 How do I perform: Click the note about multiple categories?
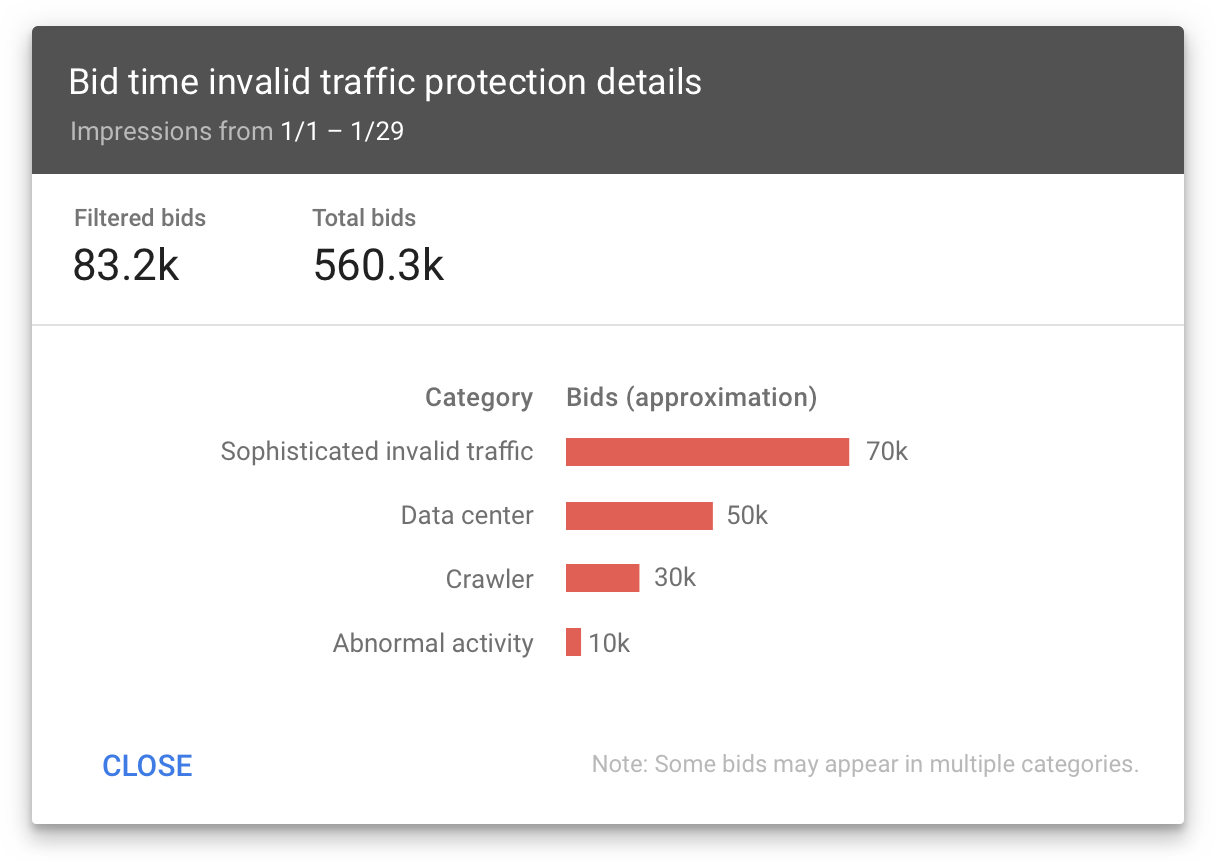click(865, 765)
